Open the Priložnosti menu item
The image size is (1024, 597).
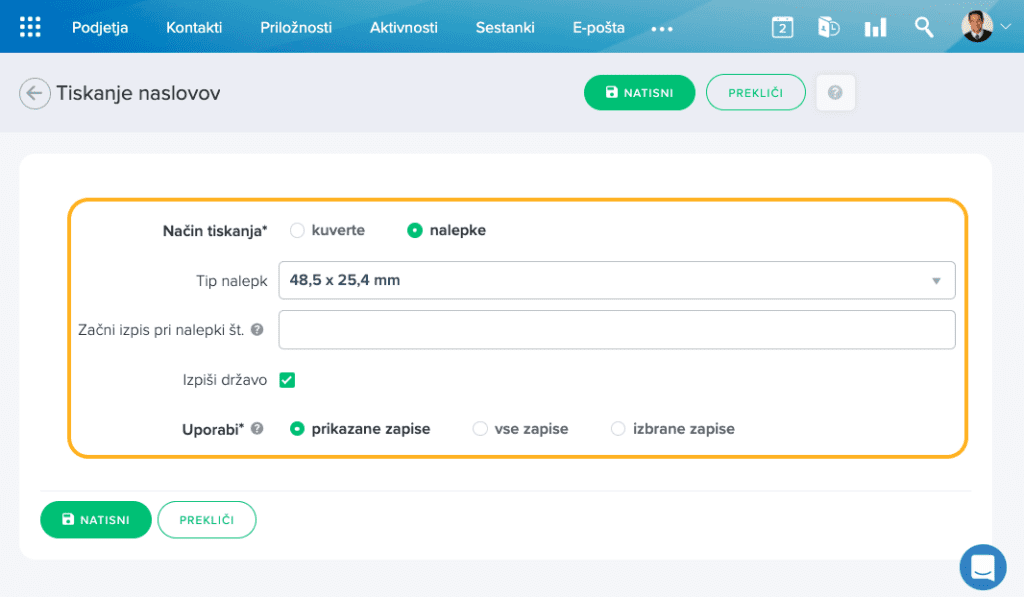coord(296,28)
